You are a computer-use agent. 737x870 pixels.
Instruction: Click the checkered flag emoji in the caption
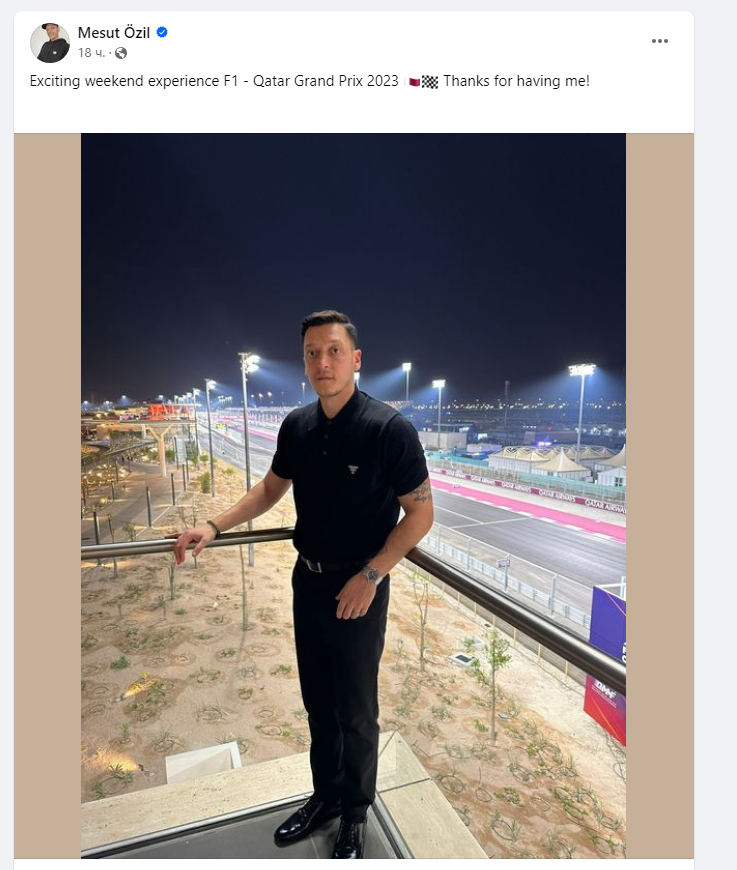pyautogui.click(x=430, y=82)
